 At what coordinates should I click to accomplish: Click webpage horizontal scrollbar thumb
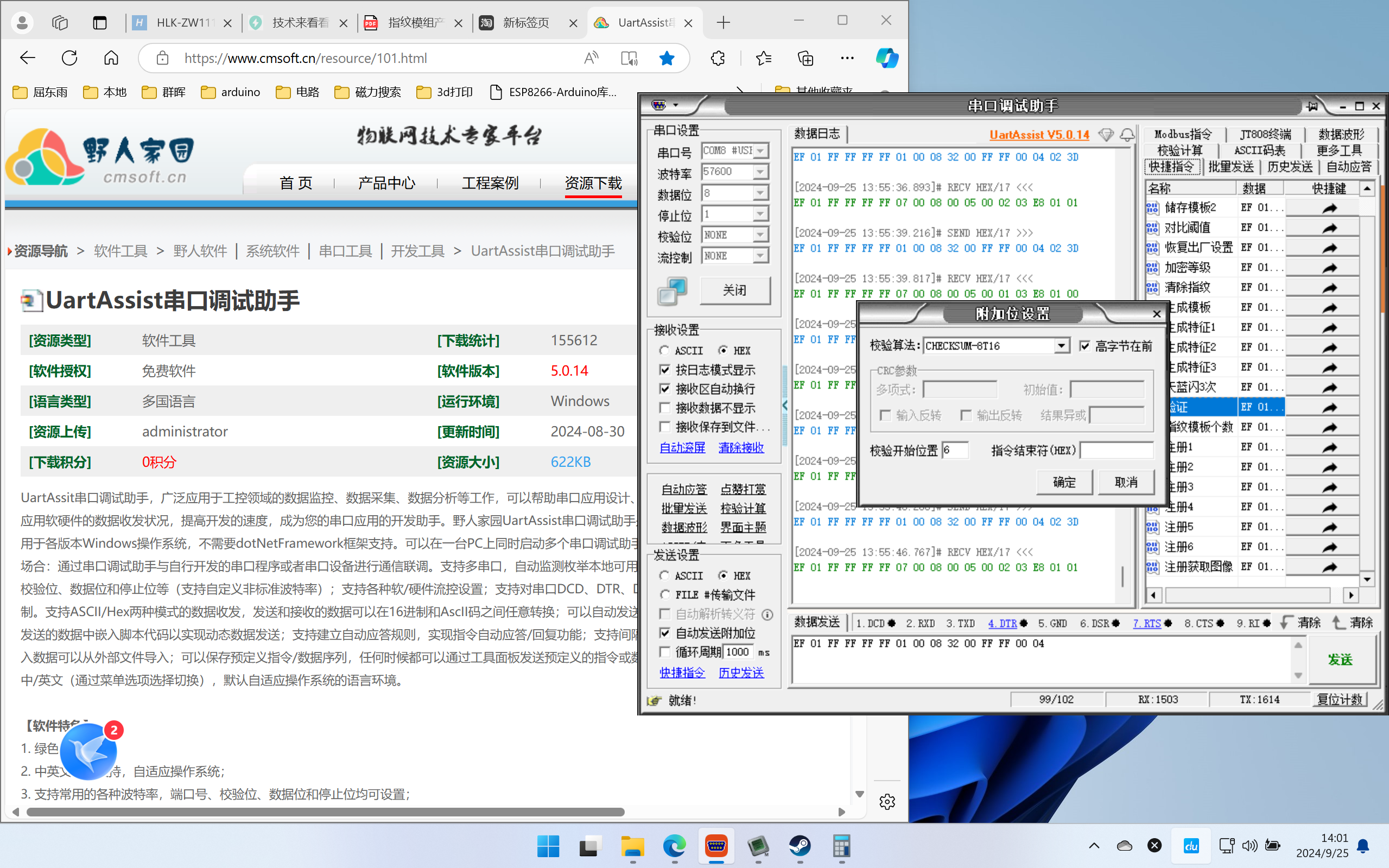coord(326,812)
